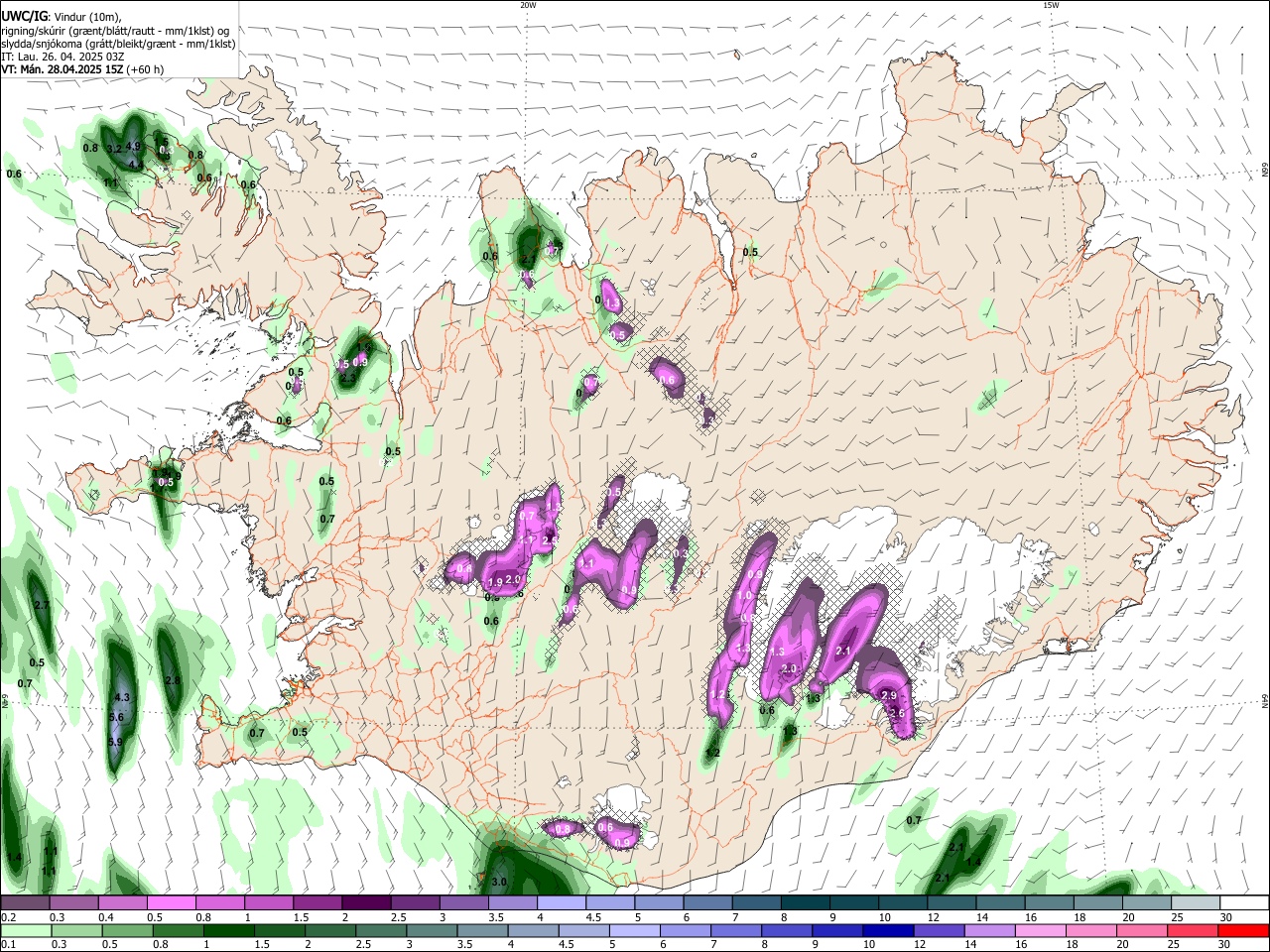
Task: Select the first upper-row legend swatch labeled 0.2
Action: 25,902
